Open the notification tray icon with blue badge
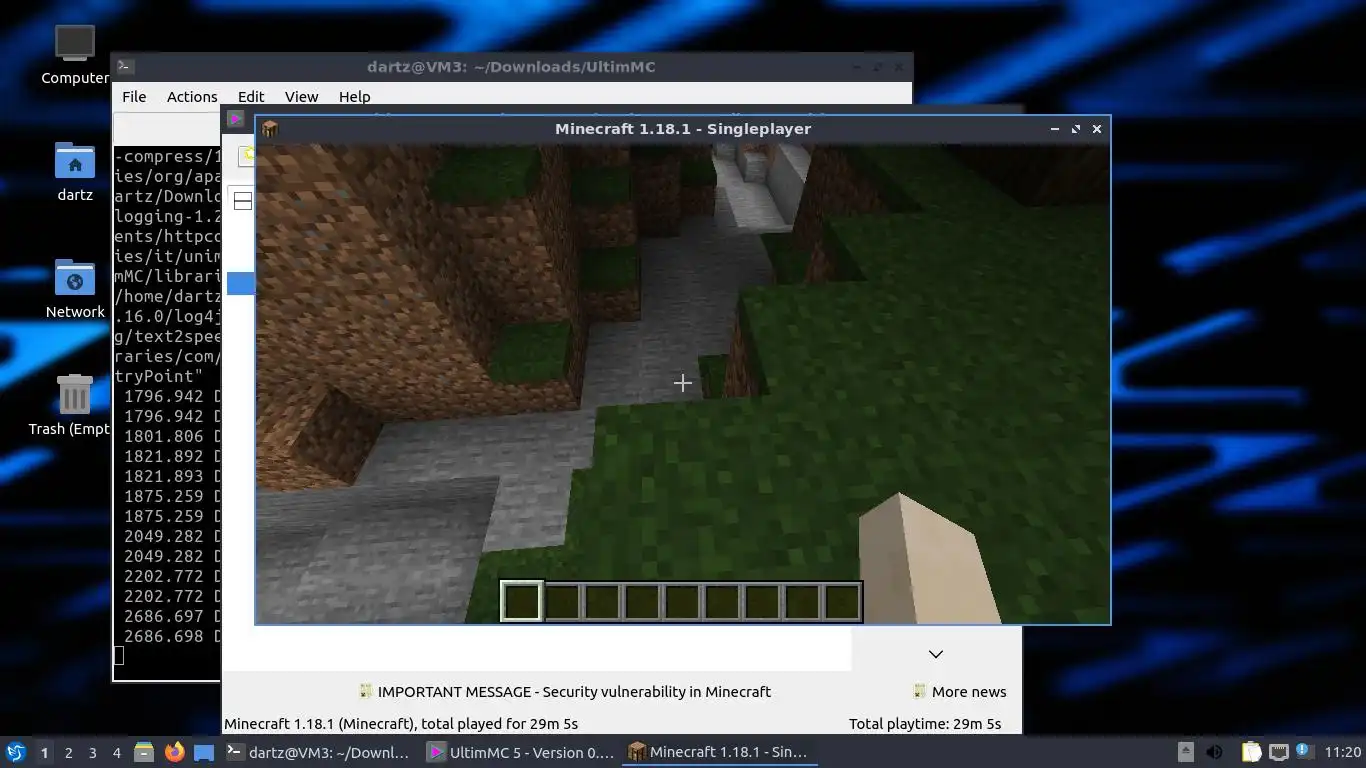Viewport: 1366px width, 768px height. click(x=1304, y=751)
